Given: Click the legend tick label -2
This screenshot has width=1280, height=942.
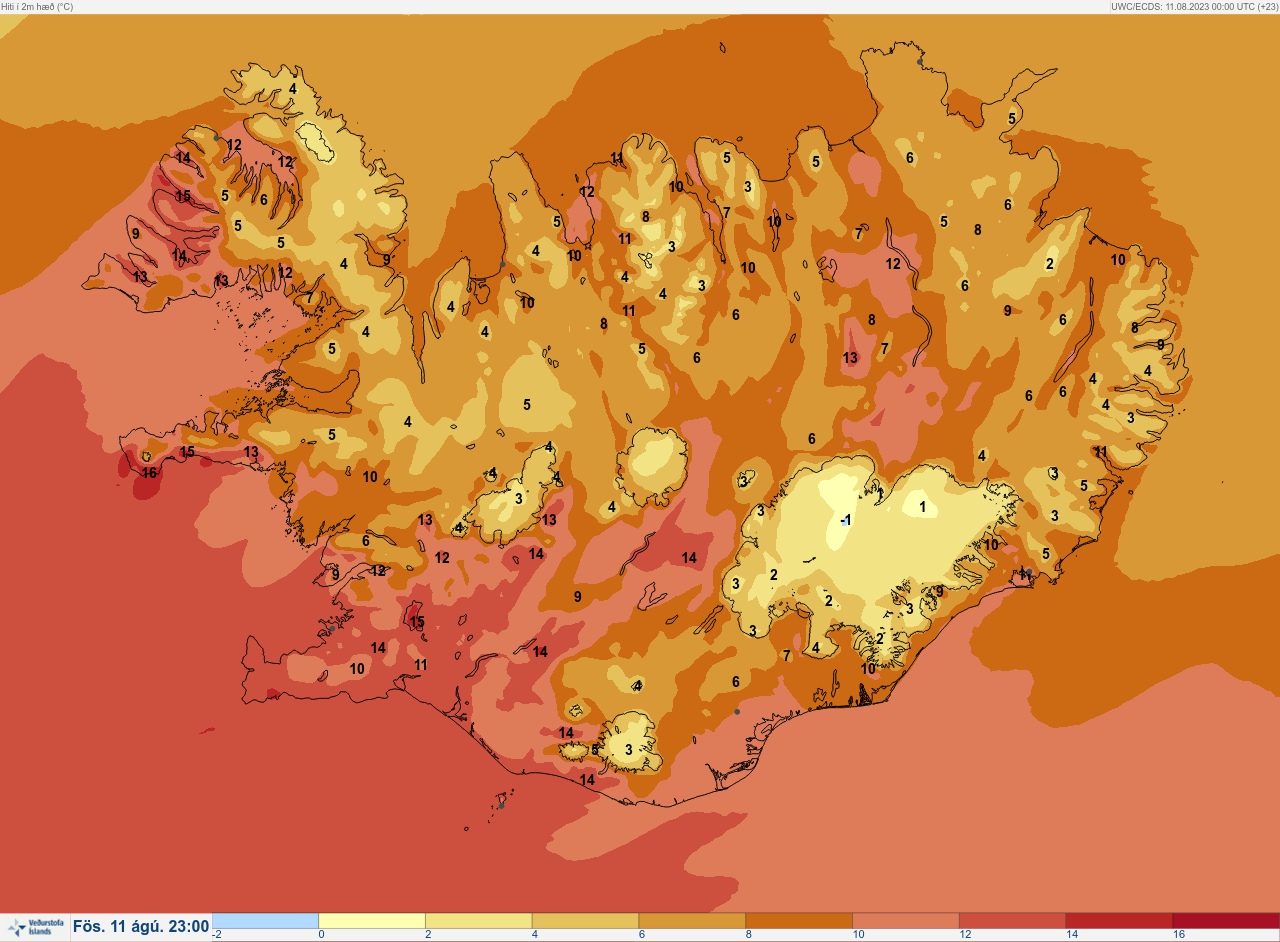Looking at the screenshot, I should tap(217, 935).
